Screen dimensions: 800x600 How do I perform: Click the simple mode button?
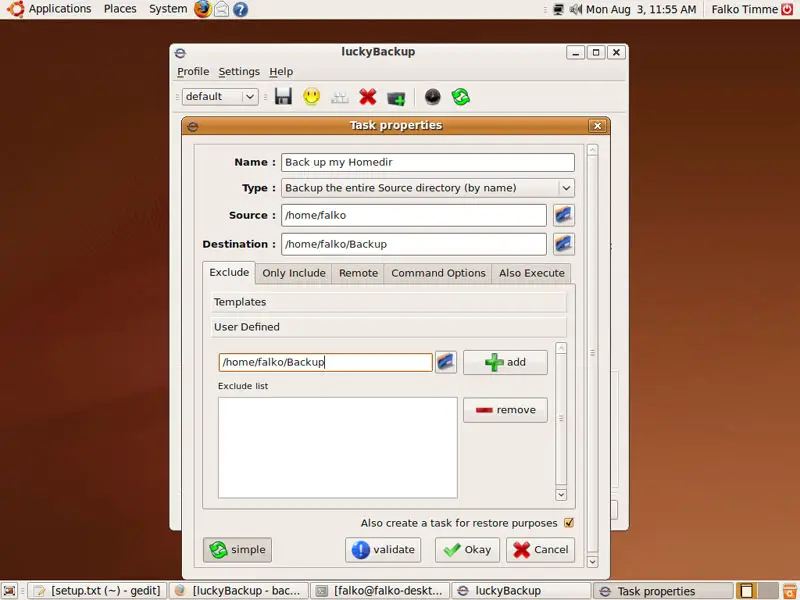tap(237, 550)
